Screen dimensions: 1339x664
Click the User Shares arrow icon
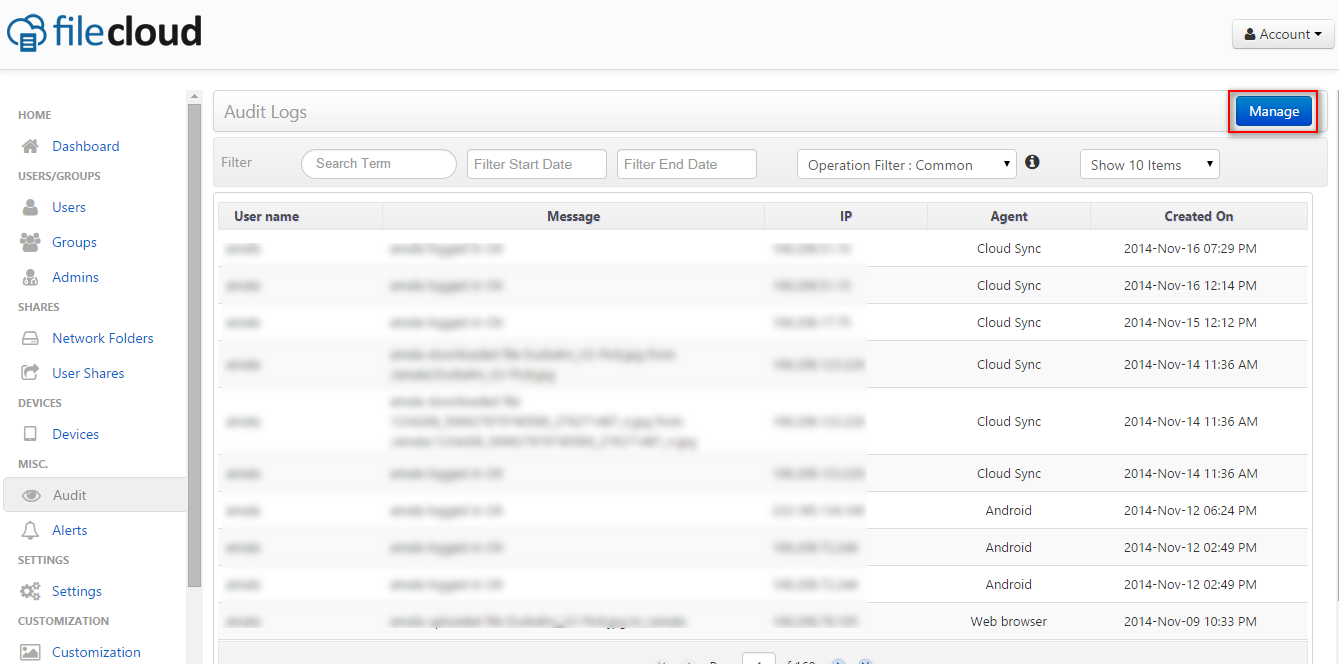click(30, 373)
